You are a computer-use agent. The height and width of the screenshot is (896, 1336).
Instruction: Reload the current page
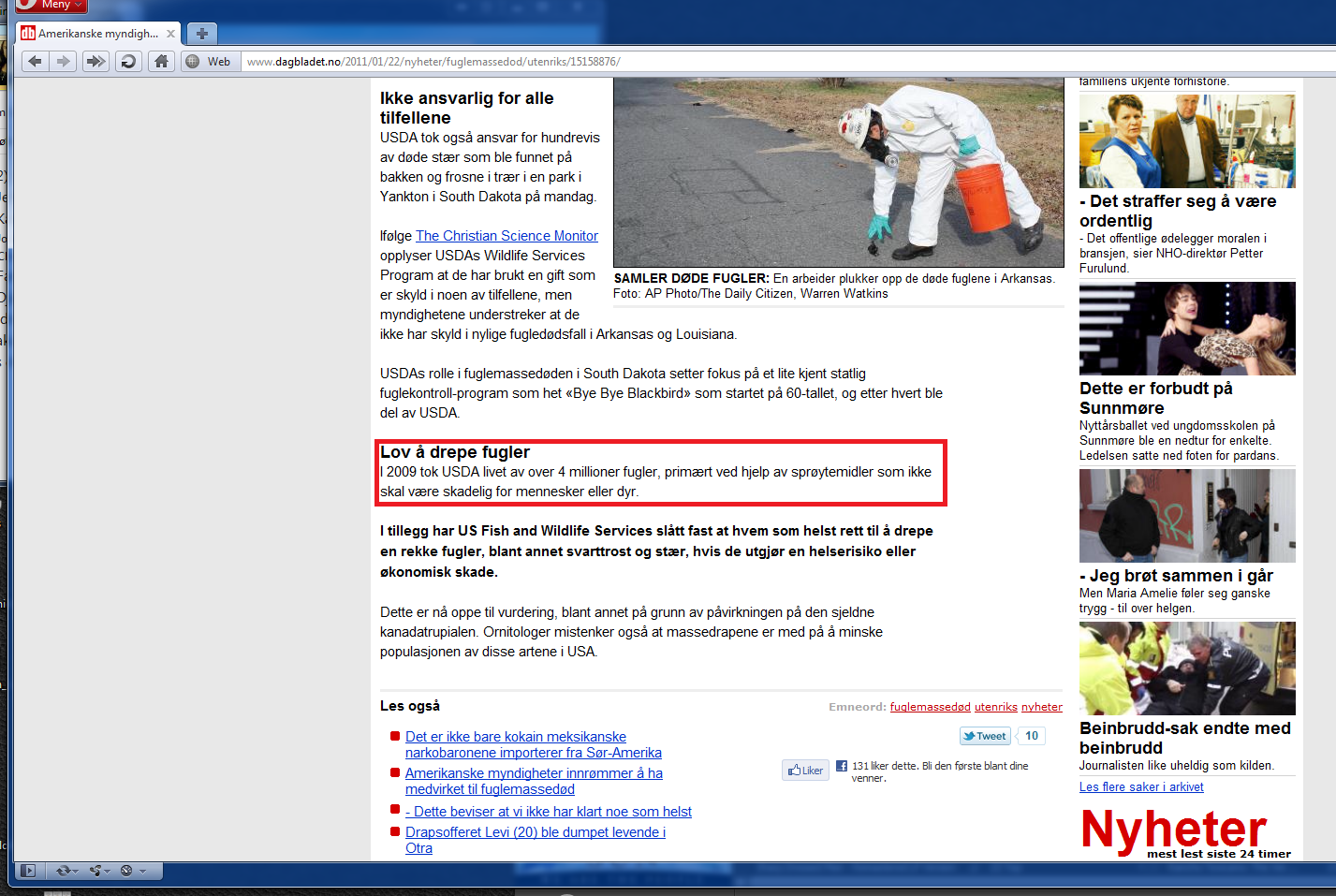(128, 62)
